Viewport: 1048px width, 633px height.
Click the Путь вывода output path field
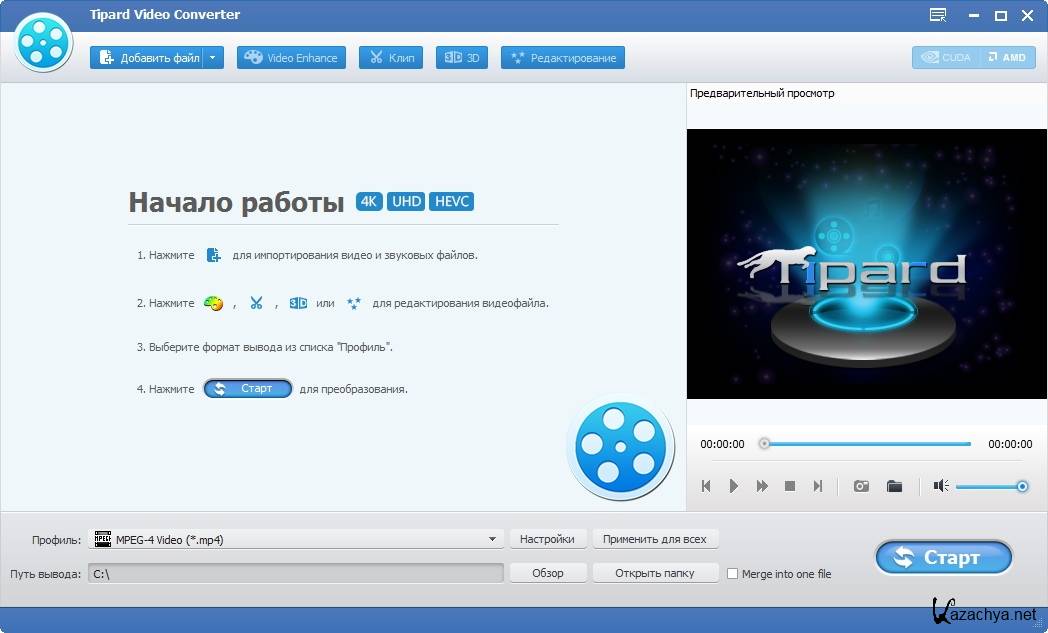(x=296, y=573)
